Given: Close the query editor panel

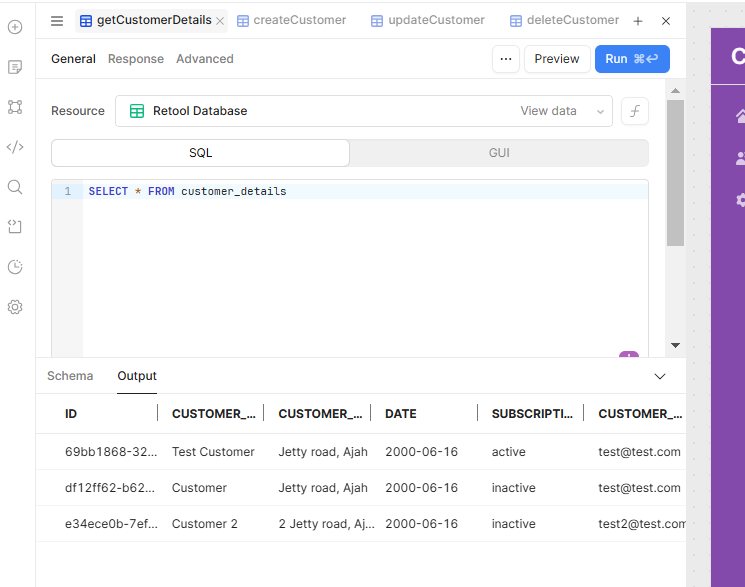Looking at the screenshot, I should (666, 21).
